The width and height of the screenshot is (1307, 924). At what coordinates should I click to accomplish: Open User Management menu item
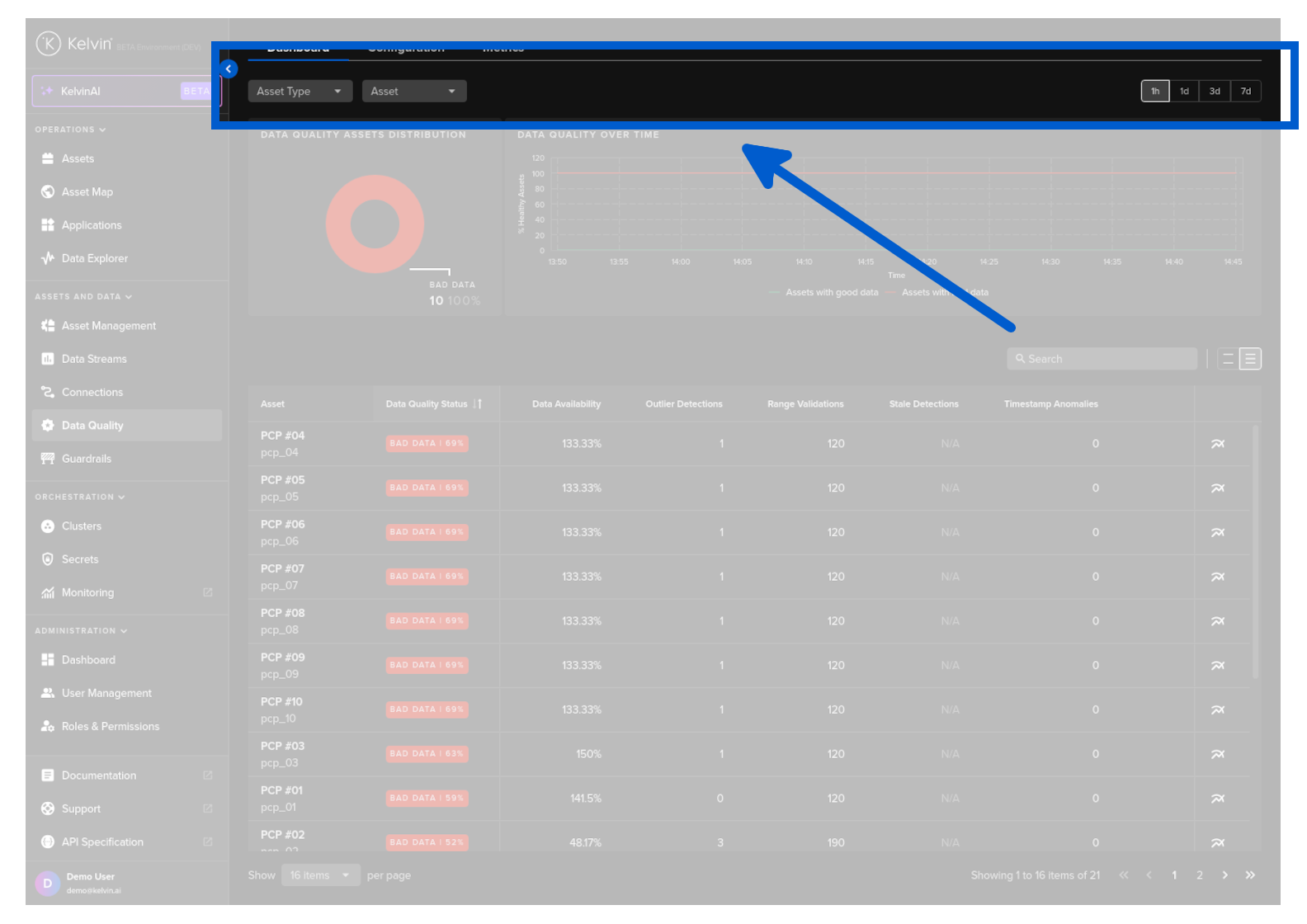(106, 693)
